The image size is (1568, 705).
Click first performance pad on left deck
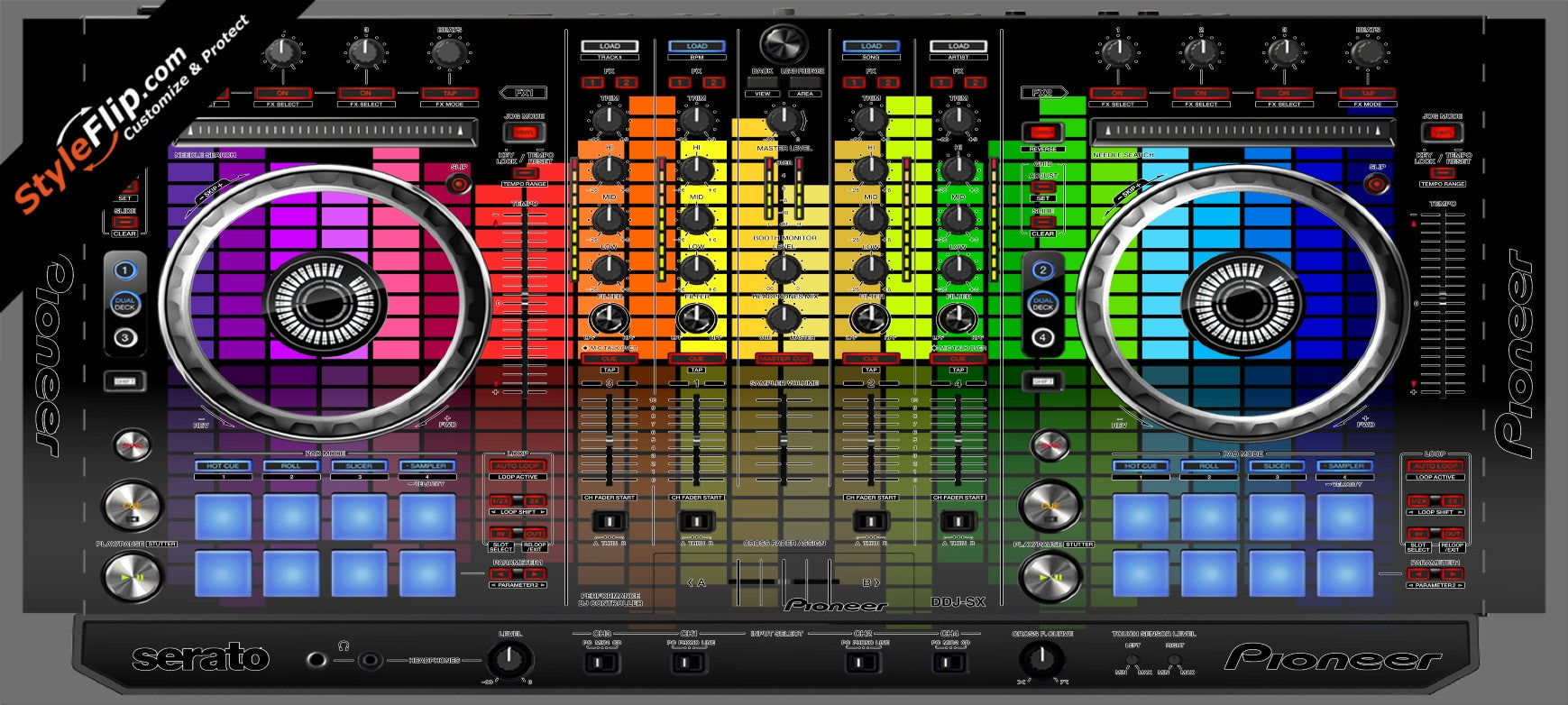(223, 517)
